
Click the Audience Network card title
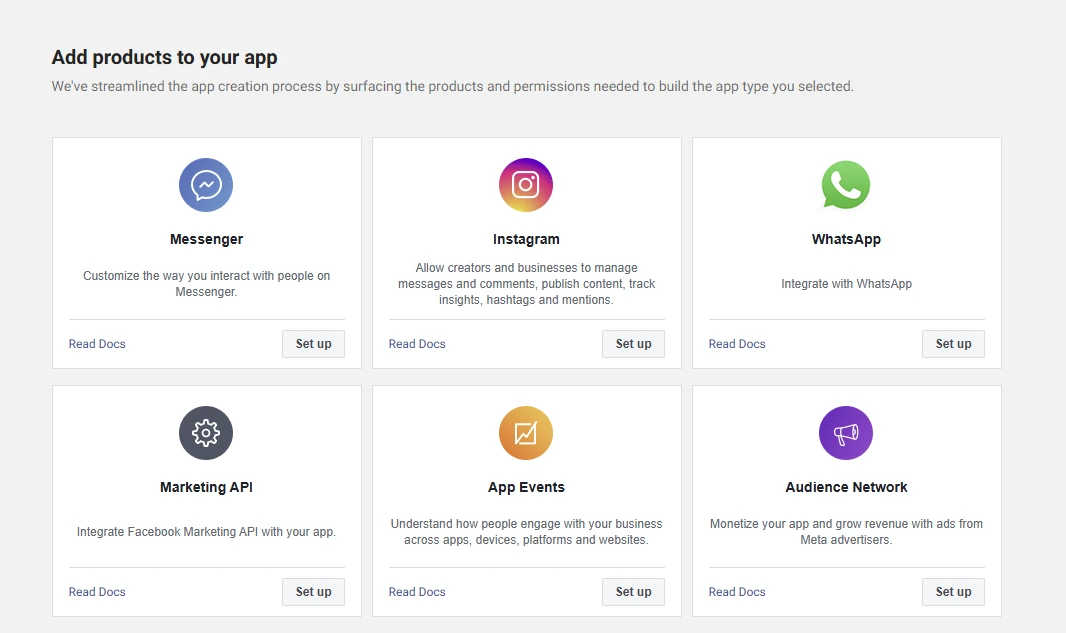point(846,487)
